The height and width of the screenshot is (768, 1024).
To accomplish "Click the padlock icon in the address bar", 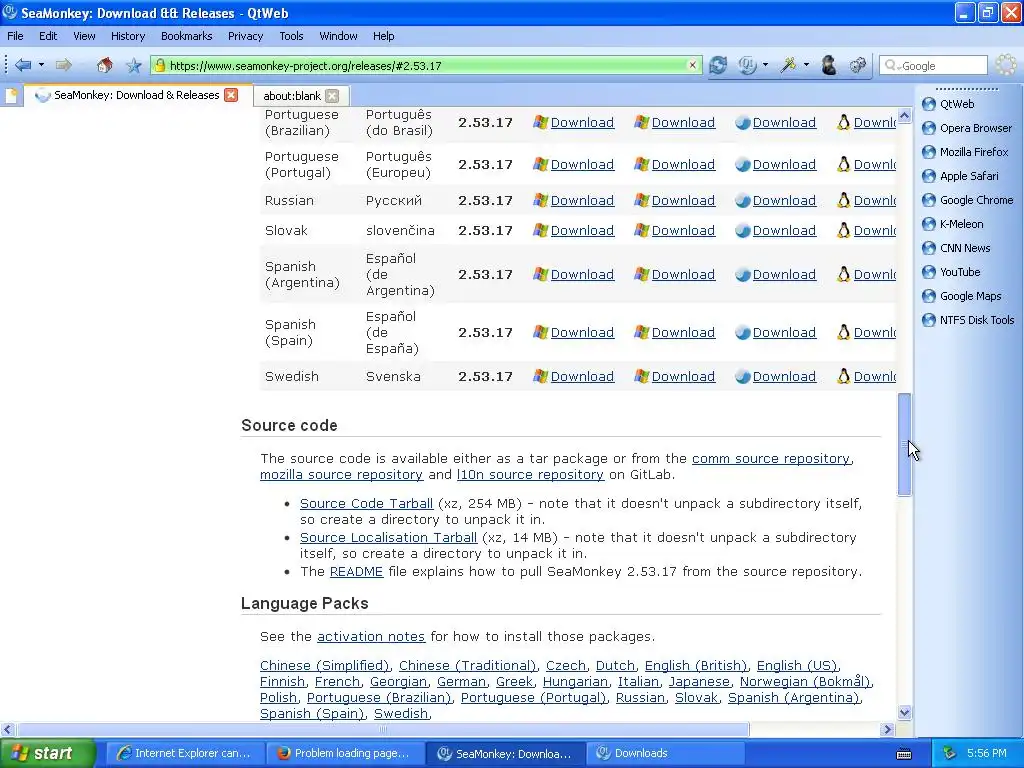I will tap(159, 65).
